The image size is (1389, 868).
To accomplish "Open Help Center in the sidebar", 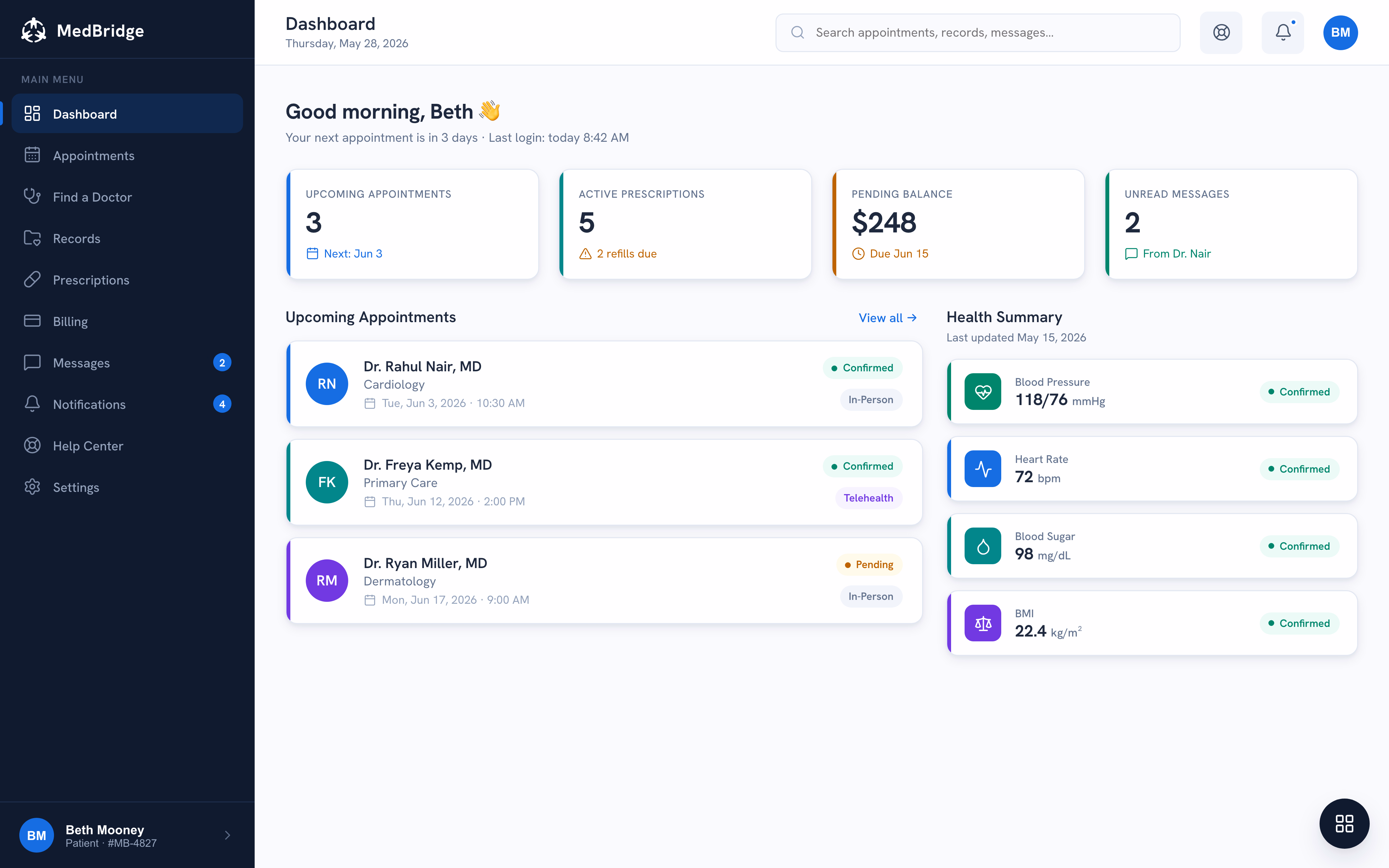I will tap(127, 446).
